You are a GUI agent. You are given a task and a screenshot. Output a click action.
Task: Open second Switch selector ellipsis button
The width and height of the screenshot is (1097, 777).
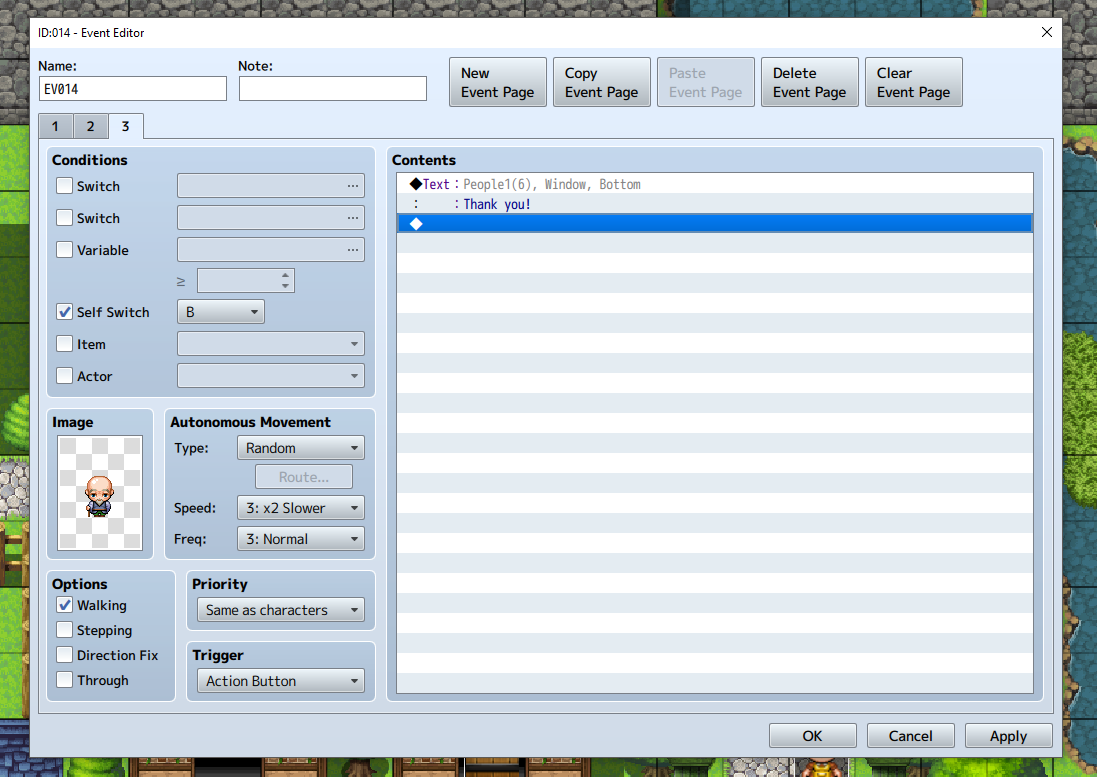point(352,218)
